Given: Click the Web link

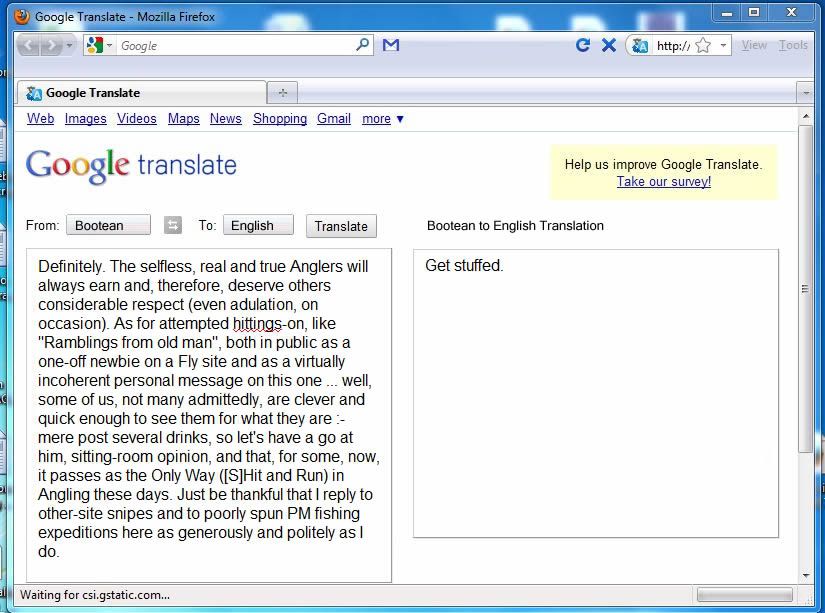Looking at the screenshot, I should tap(41, 118).
